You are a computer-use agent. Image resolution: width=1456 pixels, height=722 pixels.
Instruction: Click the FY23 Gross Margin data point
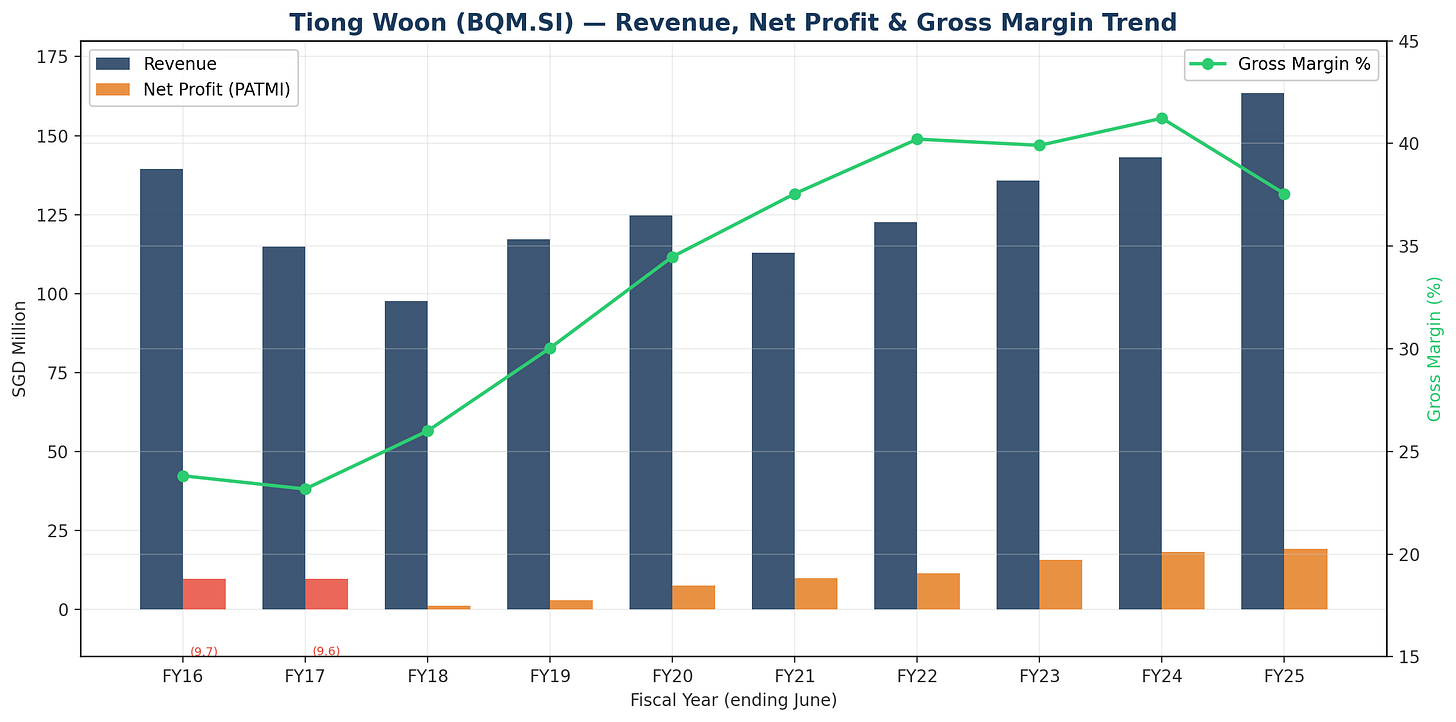pos(1039,145)
